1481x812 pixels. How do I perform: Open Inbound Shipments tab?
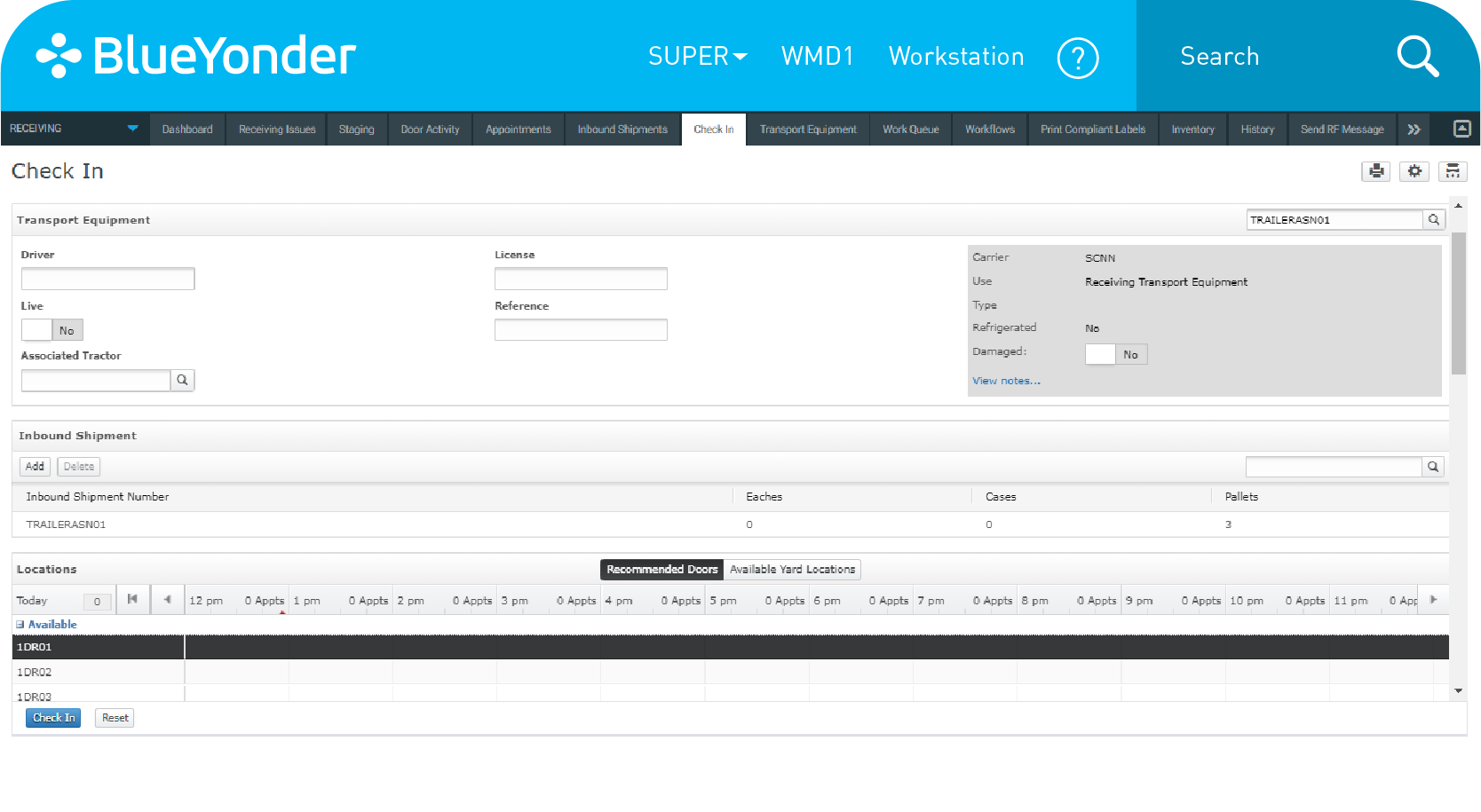coord(622,130)
